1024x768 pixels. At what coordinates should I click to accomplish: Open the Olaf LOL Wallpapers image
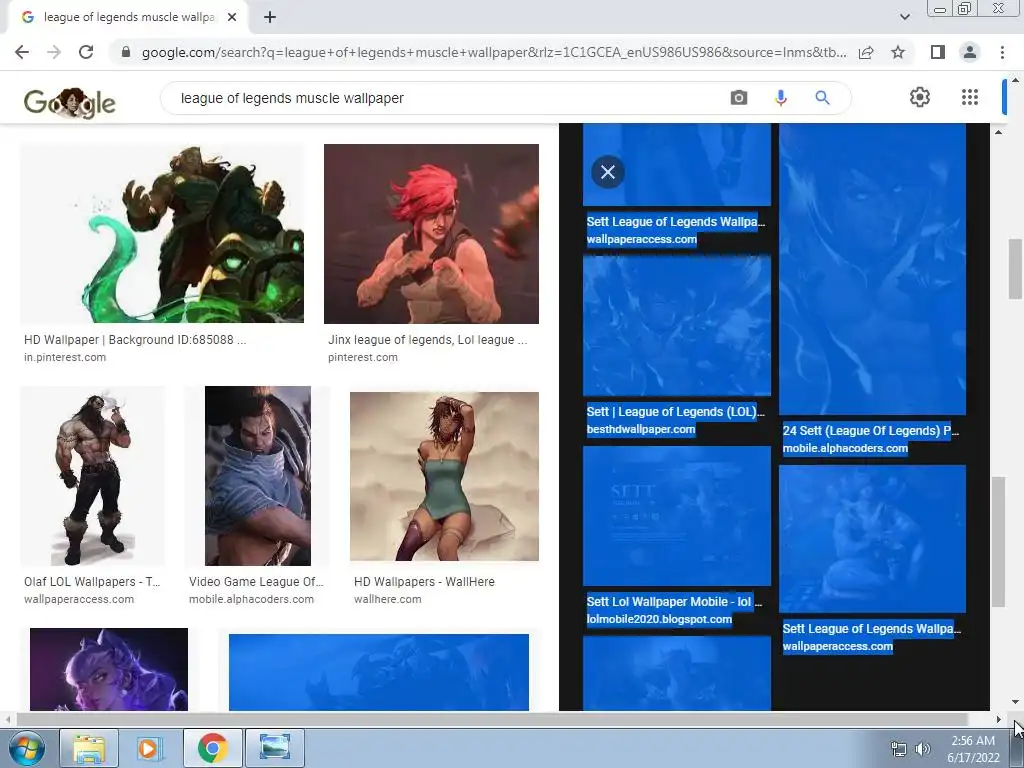[92, 476]
